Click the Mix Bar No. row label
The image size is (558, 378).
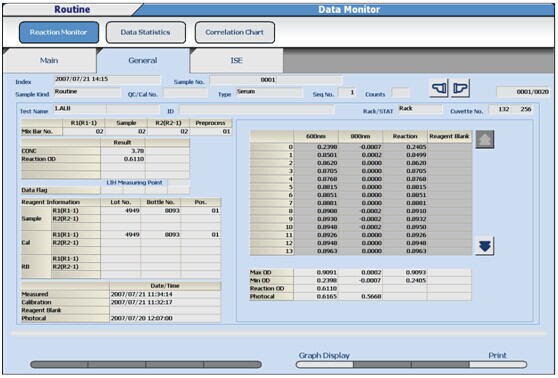click(x=42, y=132)
